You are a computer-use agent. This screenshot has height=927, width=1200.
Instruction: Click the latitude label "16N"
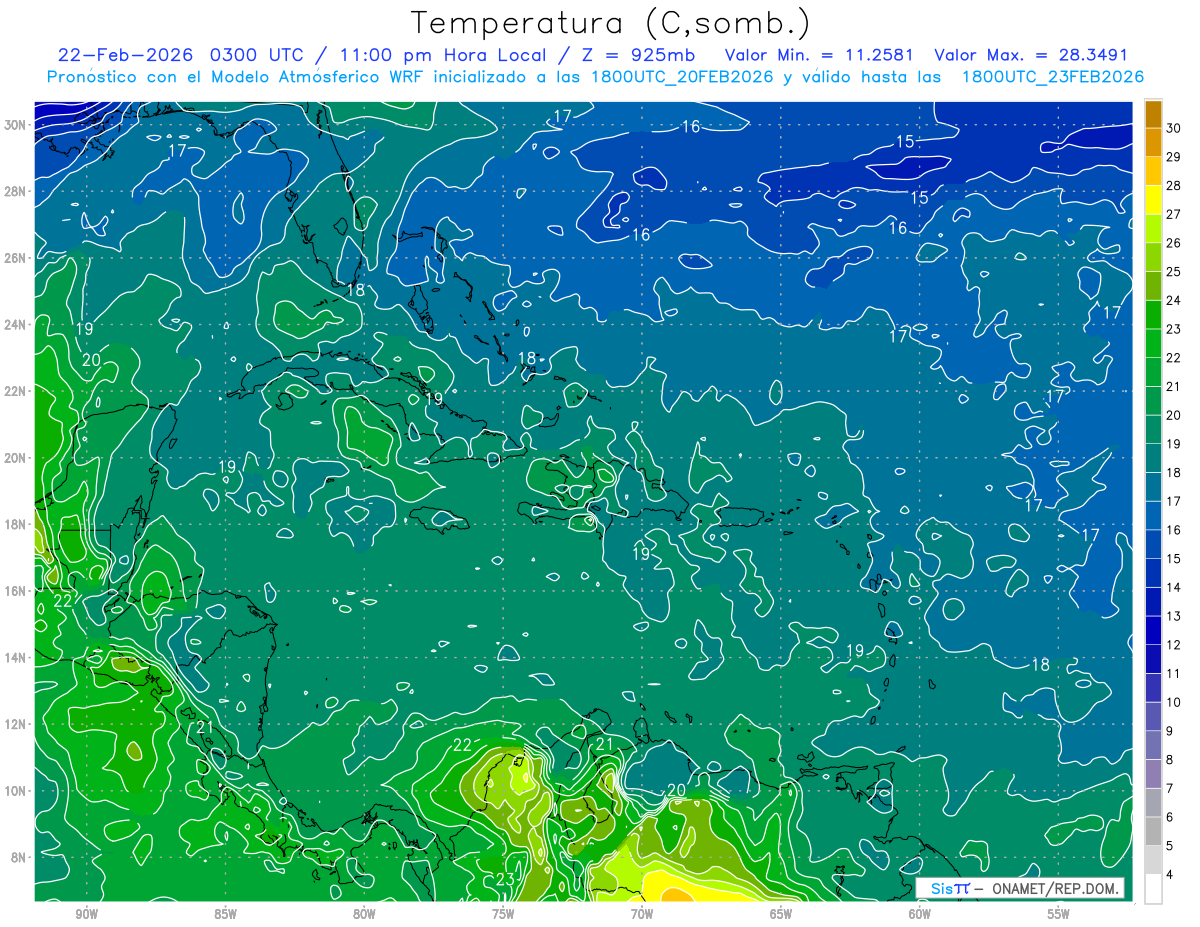pos(14,591)
